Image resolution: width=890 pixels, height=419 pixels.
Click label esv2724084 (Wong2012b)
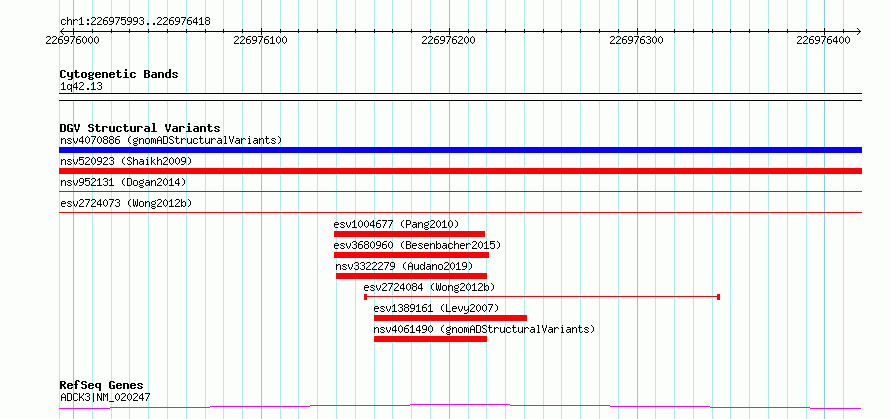(x=430, y=287)
